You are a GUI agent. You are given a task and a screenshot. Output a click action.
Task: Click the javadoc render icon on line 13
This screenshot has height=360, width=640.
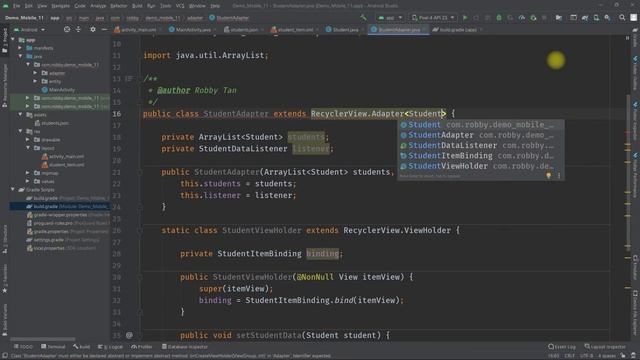[129, 78]
